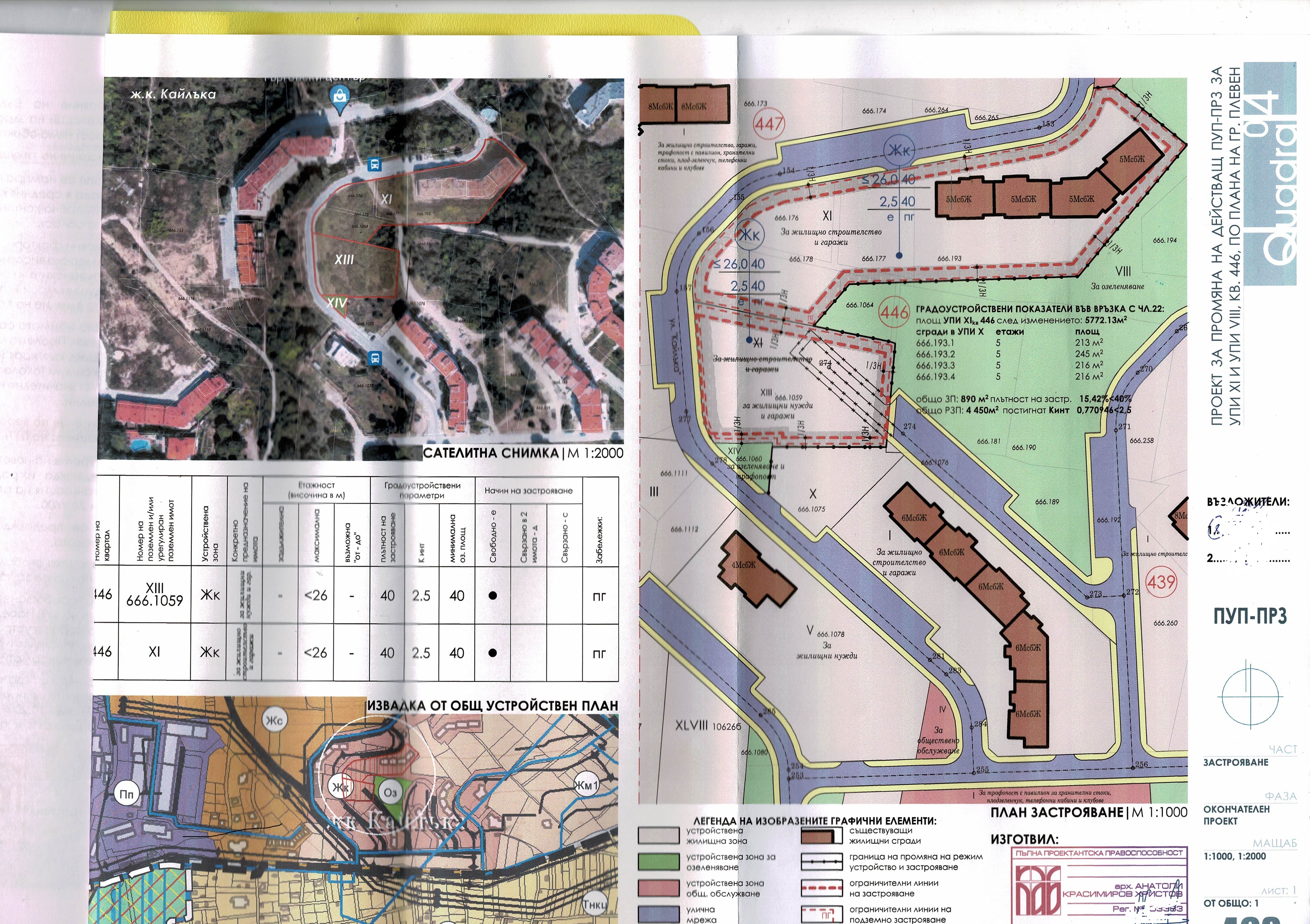
Task: Click the black dot in the XI table row
Action: [x=492, y=652]
